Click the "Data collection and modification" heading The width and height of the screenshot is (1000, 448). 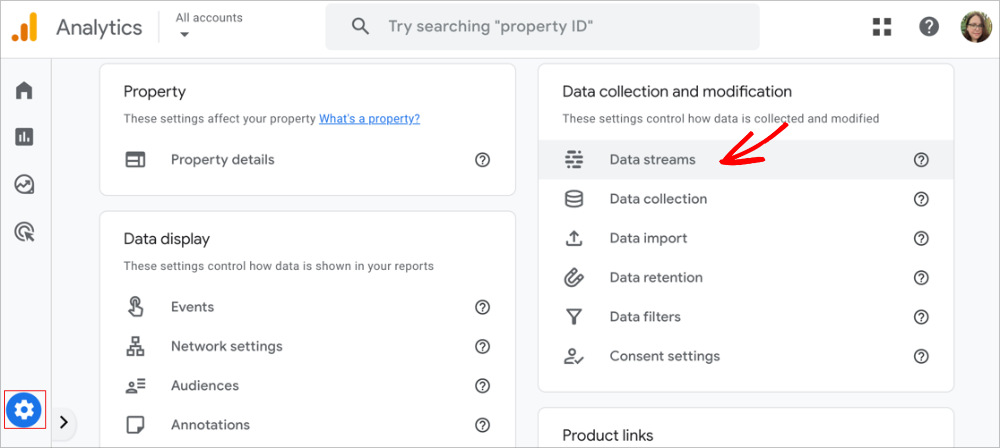point(677,92)
